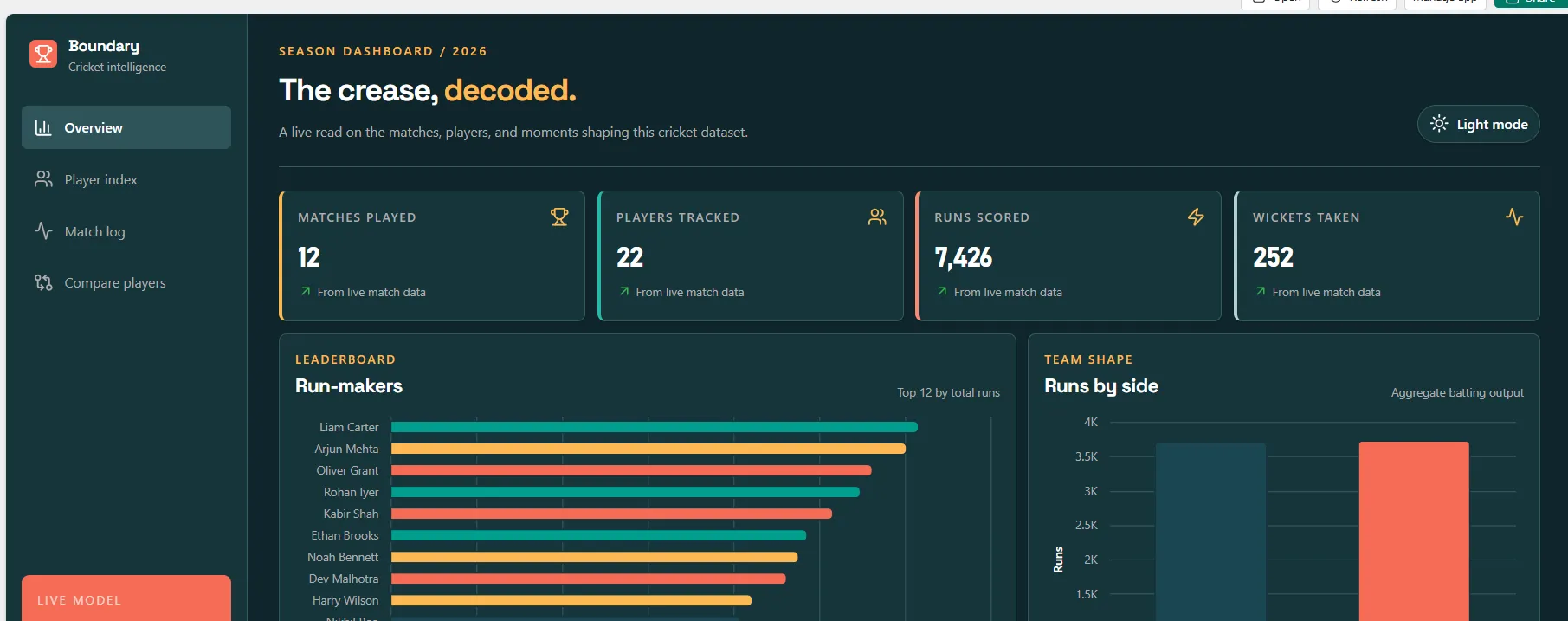Click the people icon on Players Tracked card
The image size is (1568, 621).
click(x=877, y=217)
